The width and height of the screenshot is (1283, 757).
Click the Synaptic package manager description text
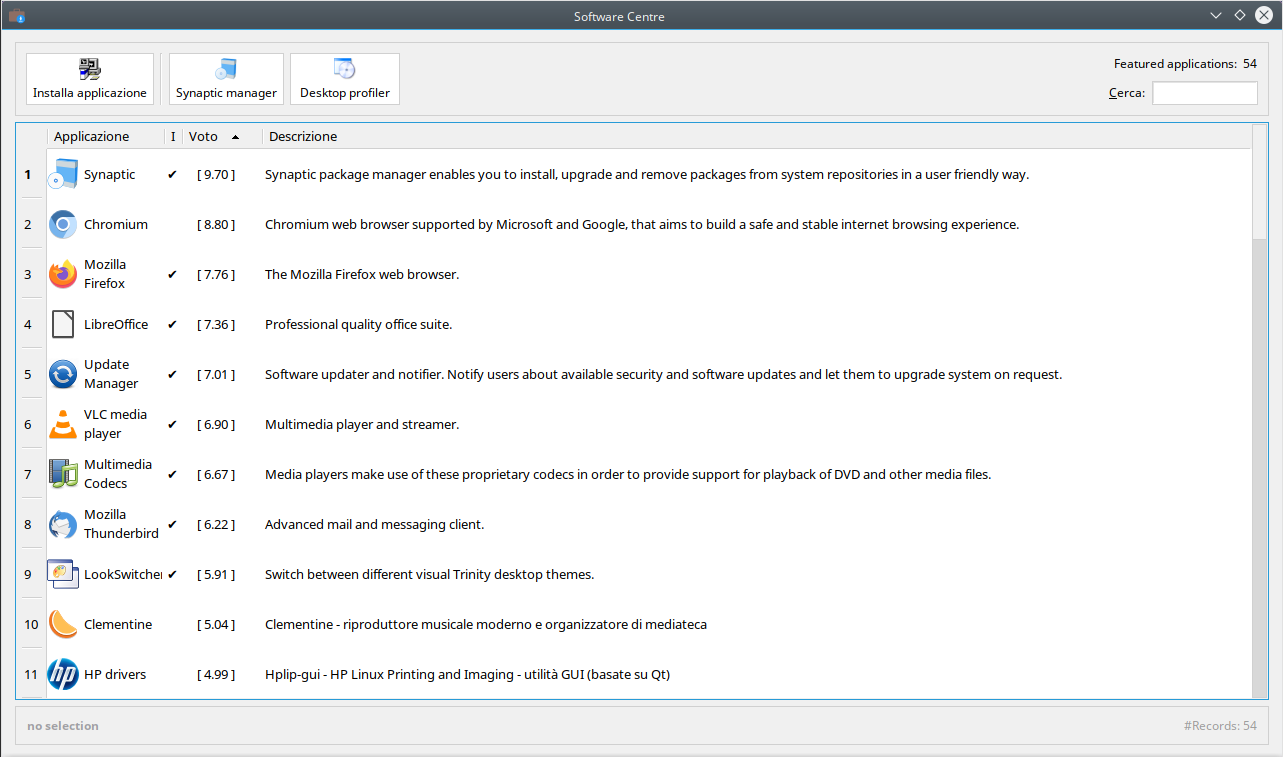[646, 174]
